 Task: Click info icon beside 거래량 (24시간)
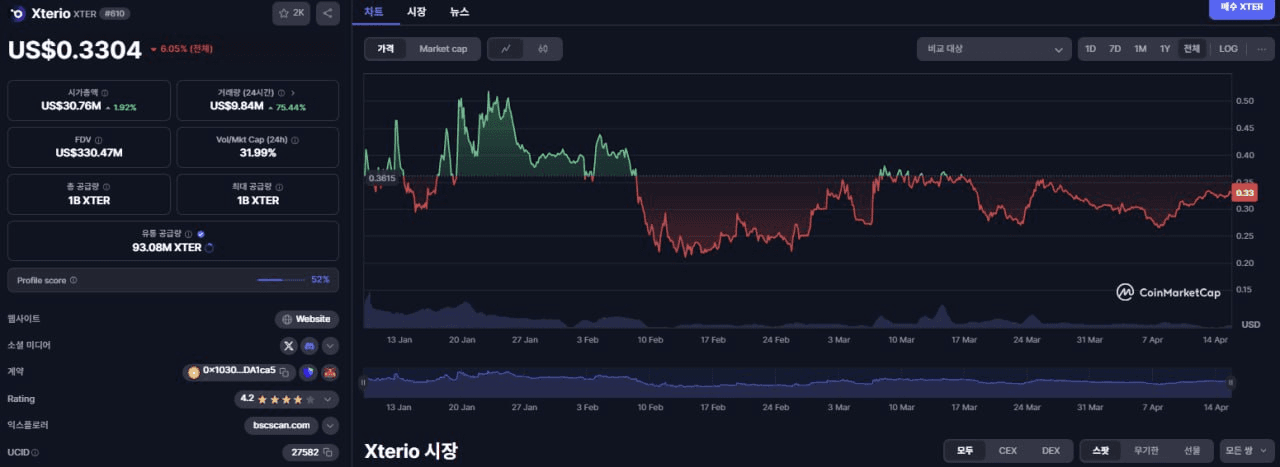click(x=280, y=92)
